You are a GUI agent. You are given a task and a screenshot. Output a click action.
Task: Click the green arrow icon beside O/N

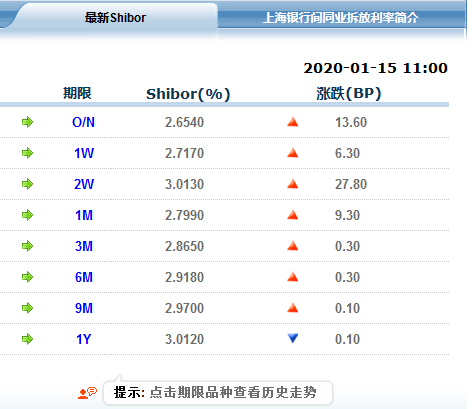click(x=28, y=122)
